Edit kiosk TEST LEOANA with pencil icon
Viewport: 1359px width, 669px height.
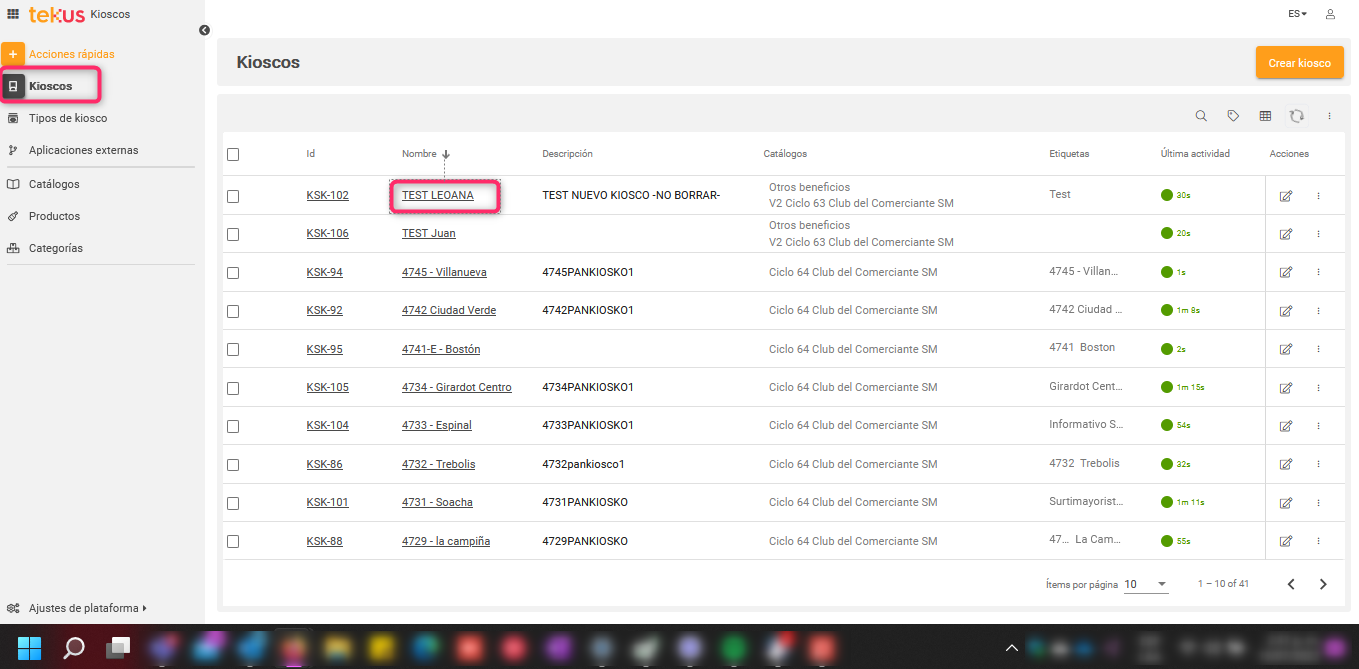[1286, 196]
